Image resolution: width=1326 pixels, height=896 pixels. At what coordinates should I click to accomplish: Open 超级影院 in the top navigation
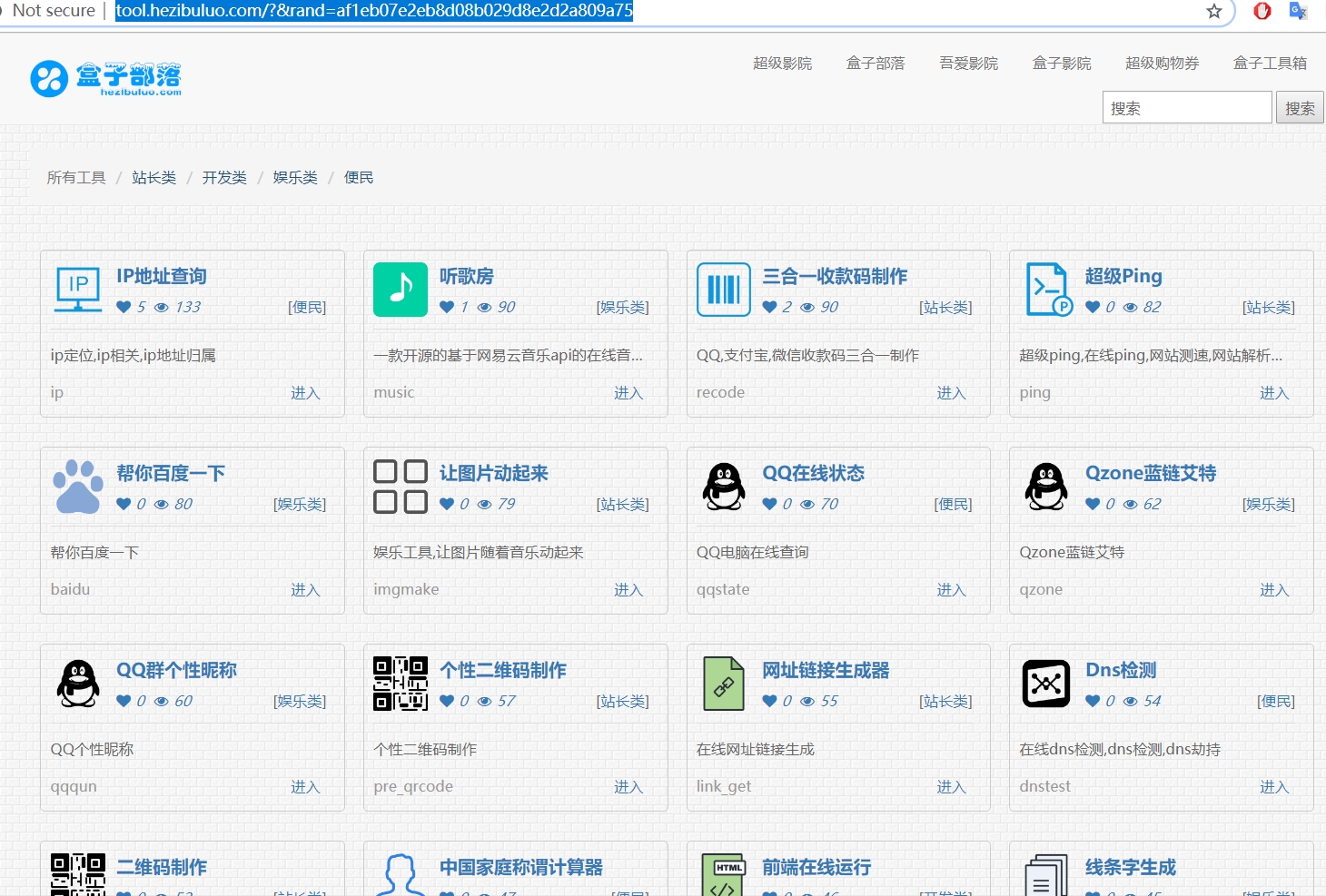782,63
